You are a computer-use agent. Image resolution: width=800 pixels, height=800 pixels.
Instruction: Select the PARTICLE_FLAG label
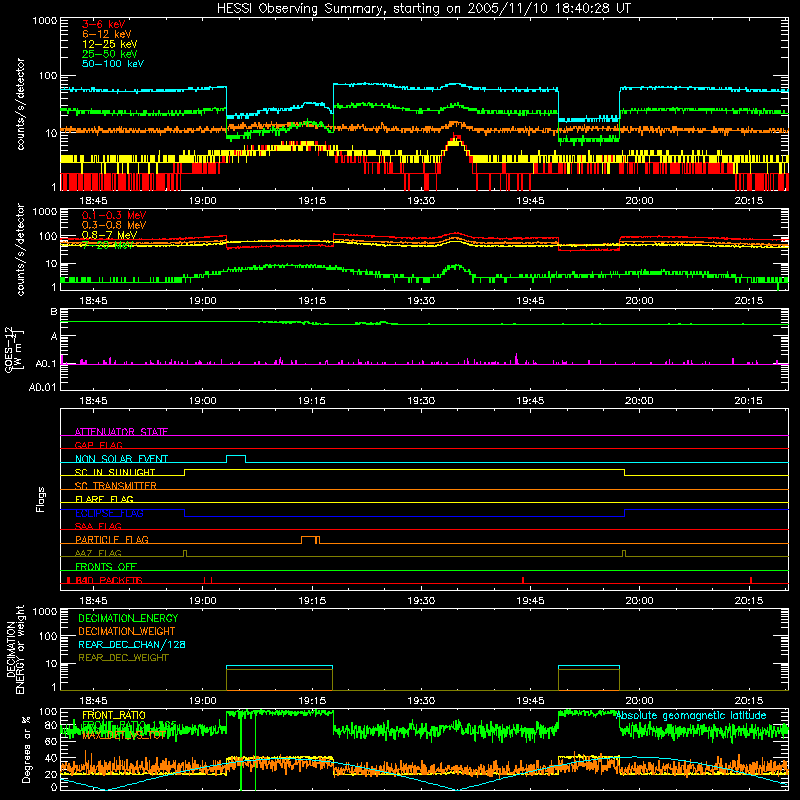click(112, 539)
